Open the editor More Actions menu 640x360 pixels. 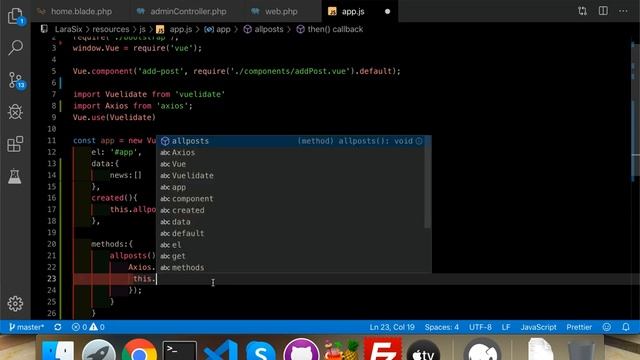point(623,11)
